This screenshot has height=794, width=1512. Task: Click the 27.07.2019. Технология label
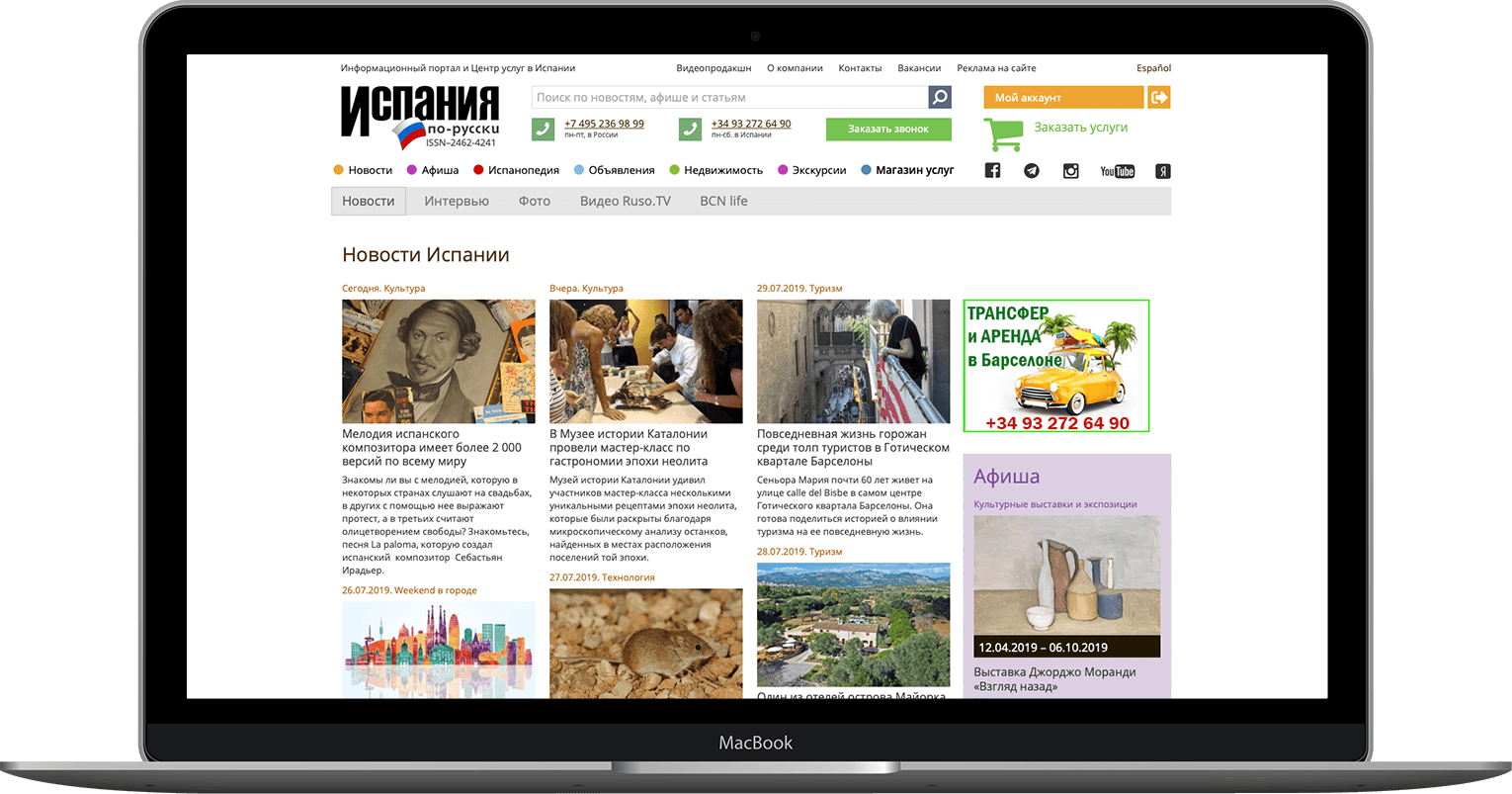[602, 577]
